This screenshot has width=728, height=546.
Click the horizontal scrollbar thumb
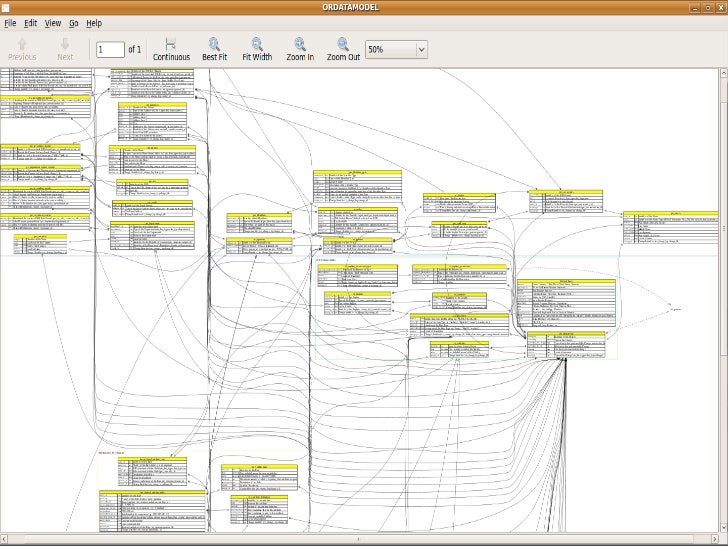click(x=360, y=541)
